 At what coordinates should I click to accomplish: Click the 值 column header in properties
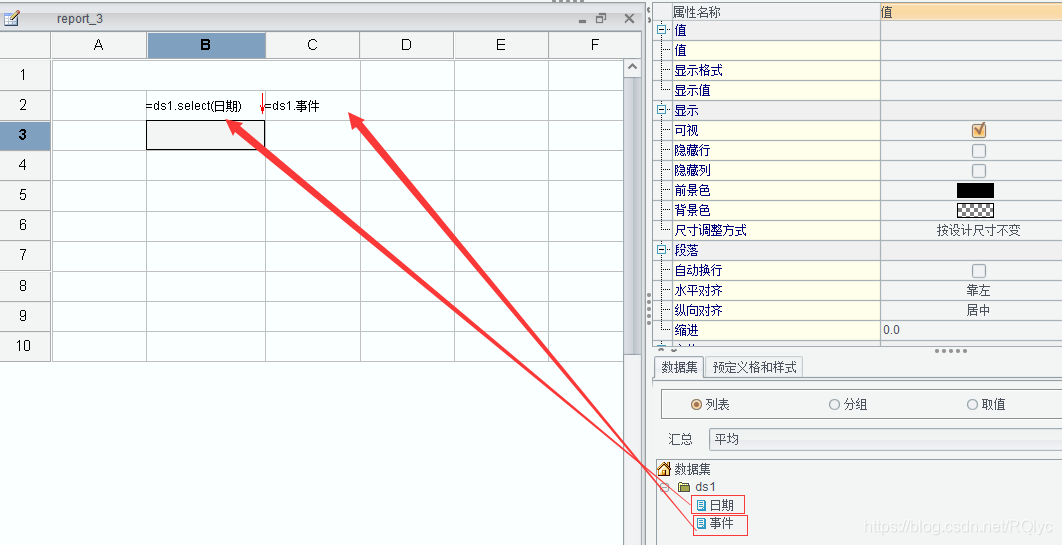[971, 12]
